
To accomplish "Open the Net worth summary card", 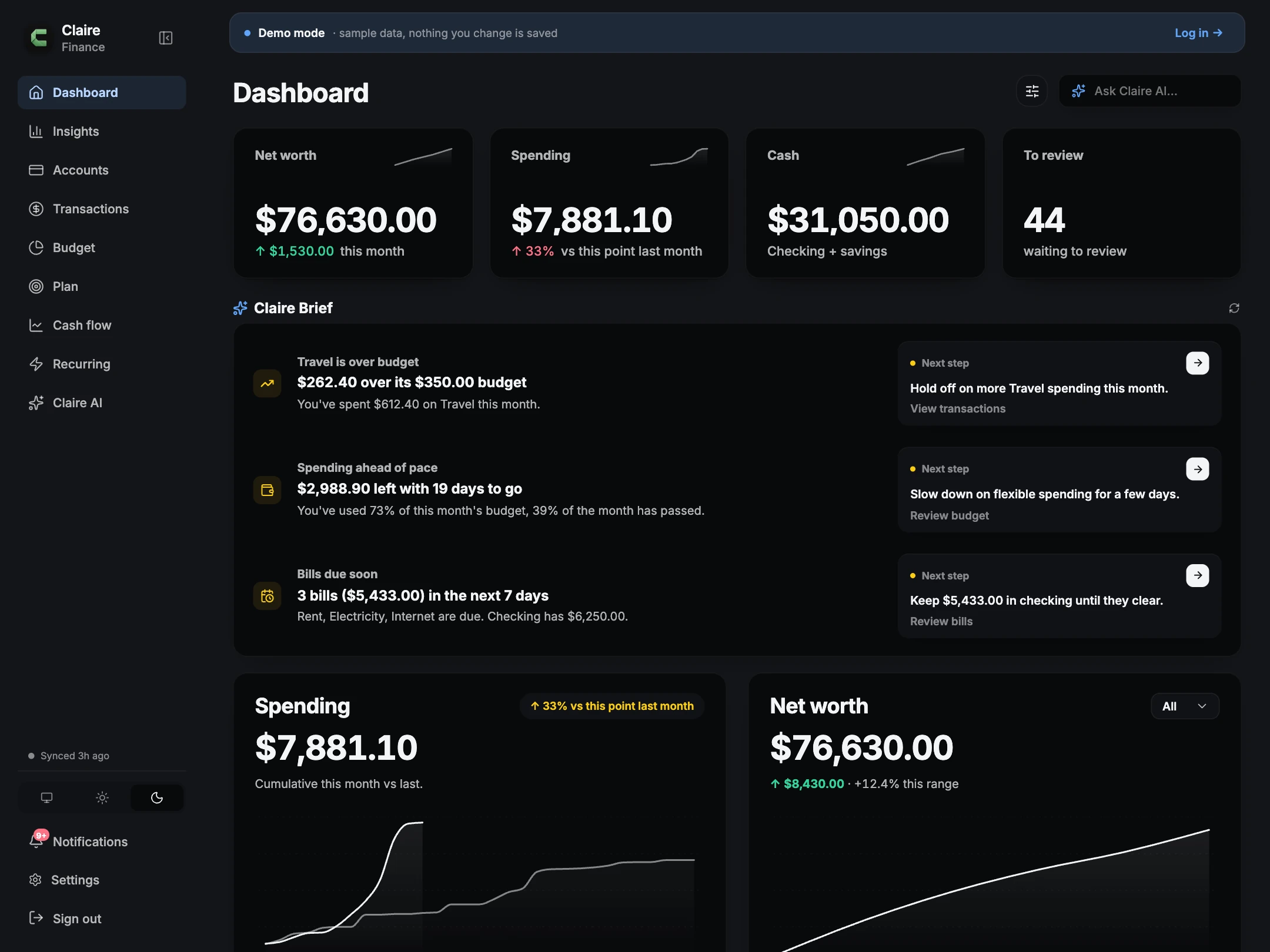I will (353, 203).
